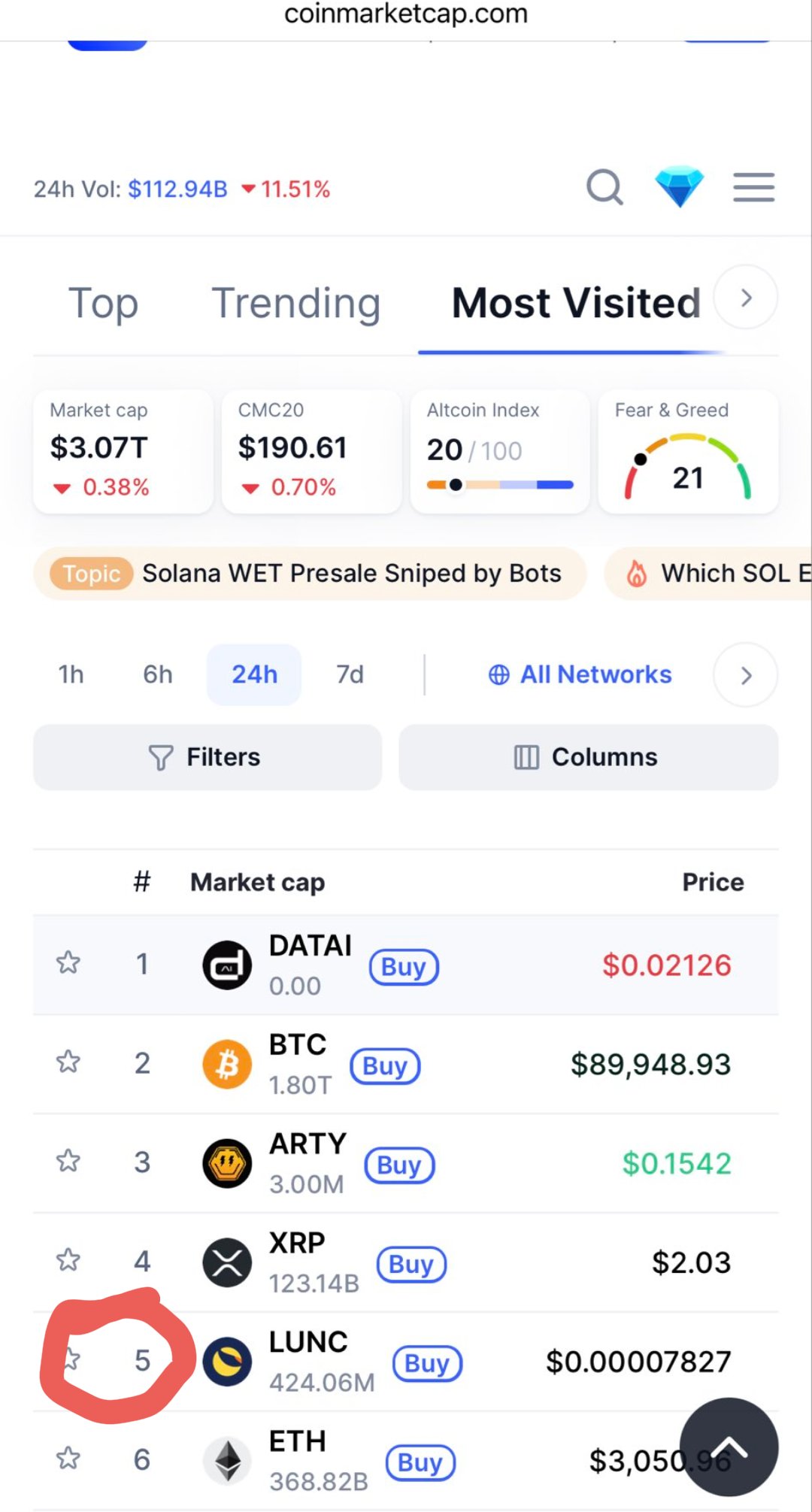The image size is (812, 1512).
Task: Toggle the BTC watchlist star
Action: pos(68,1062)
